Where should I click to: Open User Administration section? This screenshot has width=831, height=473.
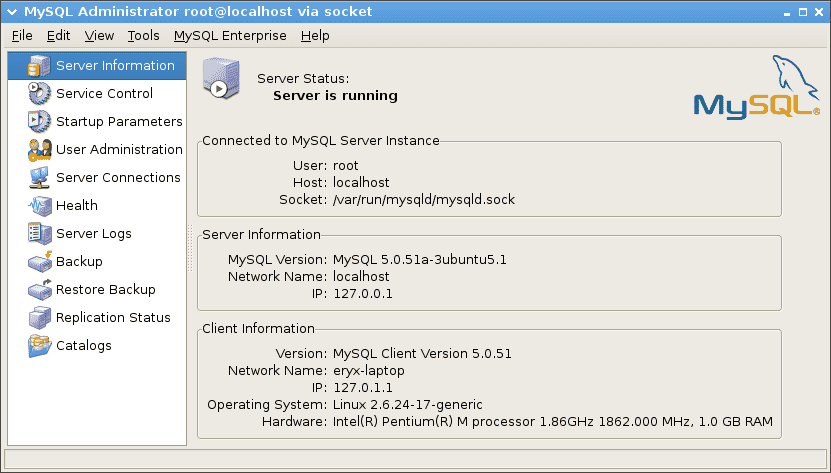(x=97, y=150)
